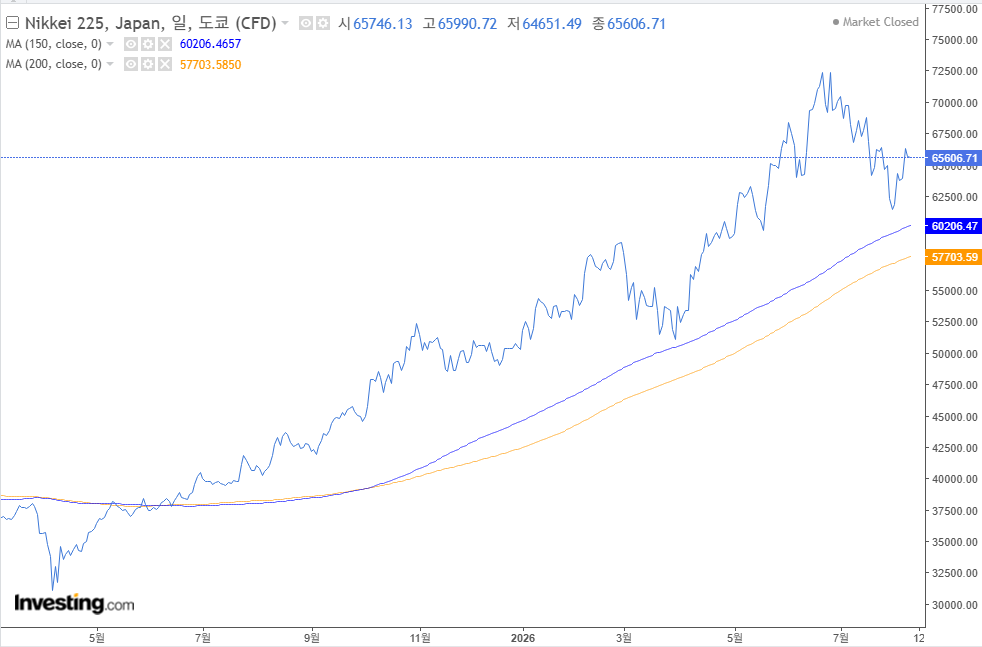Viewport: 982px width, 647px height.
Task: Click the orange MA value 57703.5850
Action: 210,65
